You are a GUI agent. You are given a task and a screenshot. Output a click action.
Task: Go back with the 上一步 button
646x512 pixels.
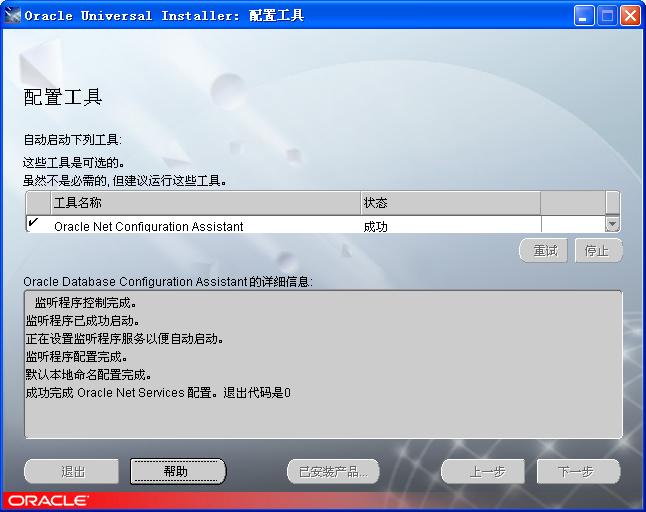[483, 471]
